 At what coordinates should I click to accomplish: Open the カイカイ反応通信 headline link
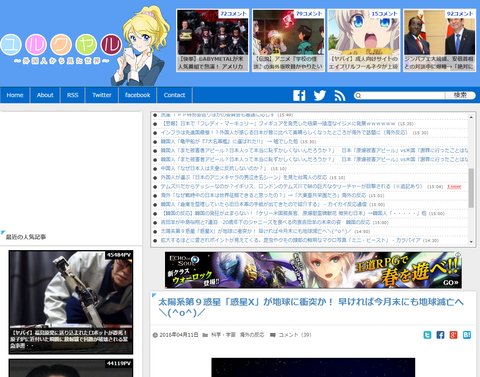pos(264,205)
